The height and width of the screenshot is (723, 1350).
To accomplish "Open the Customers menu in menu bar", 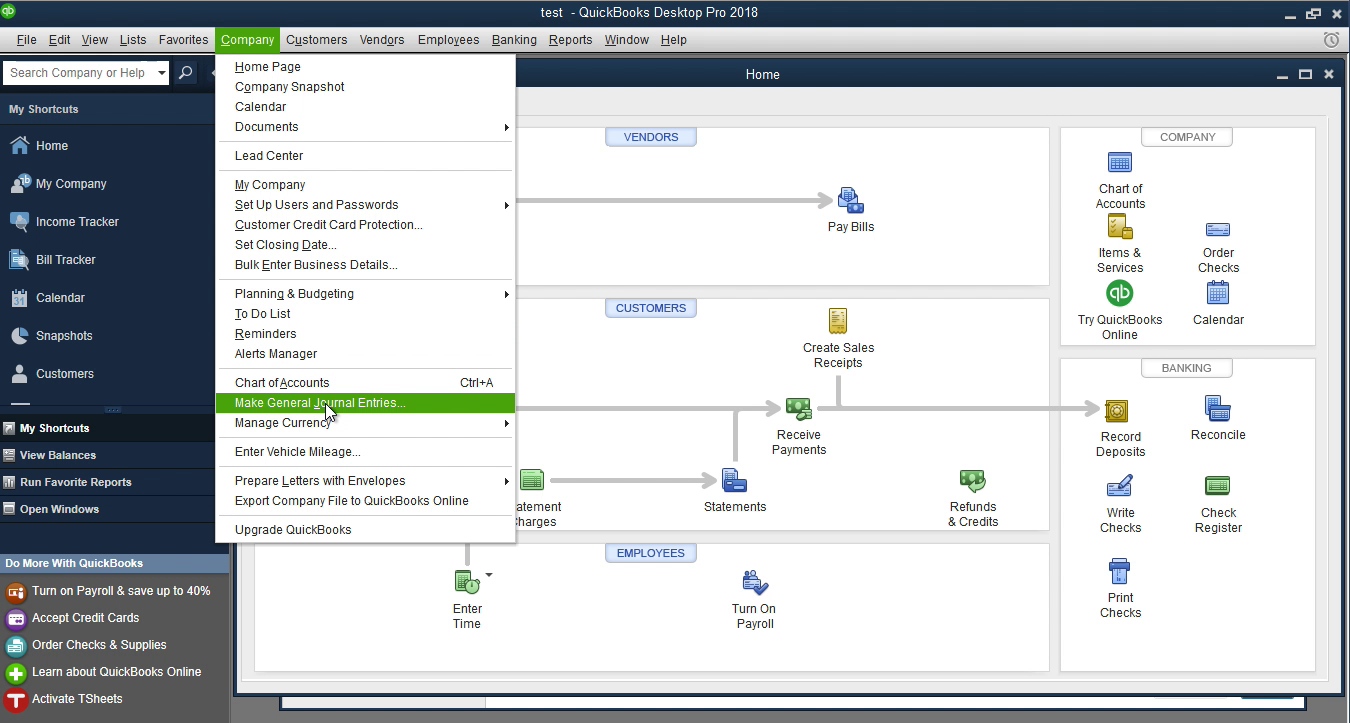I will coord(316,40).
